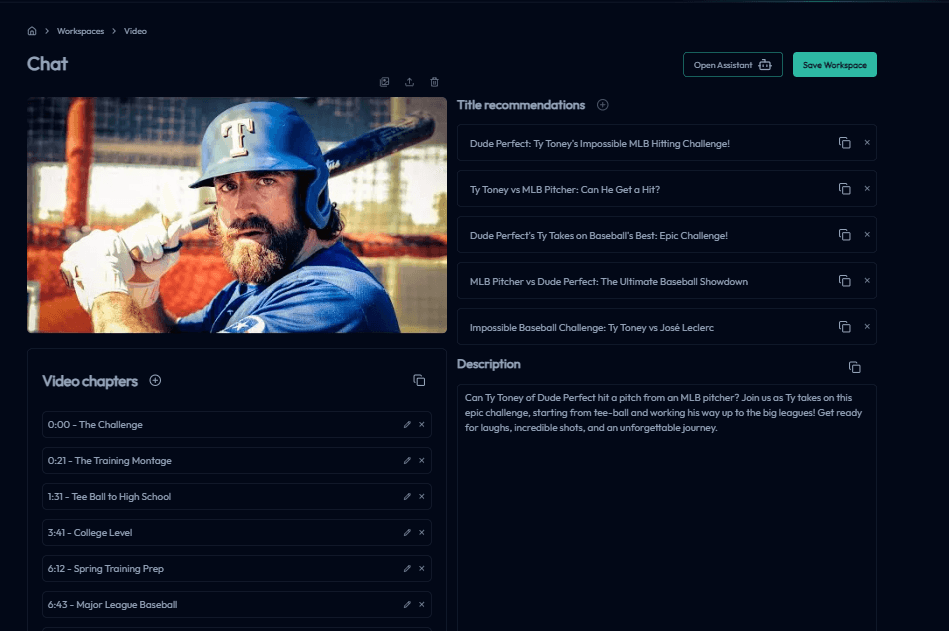
Task: Edit chapter '6:43 - Major League Baseball'
Action: tap(407, 604)
